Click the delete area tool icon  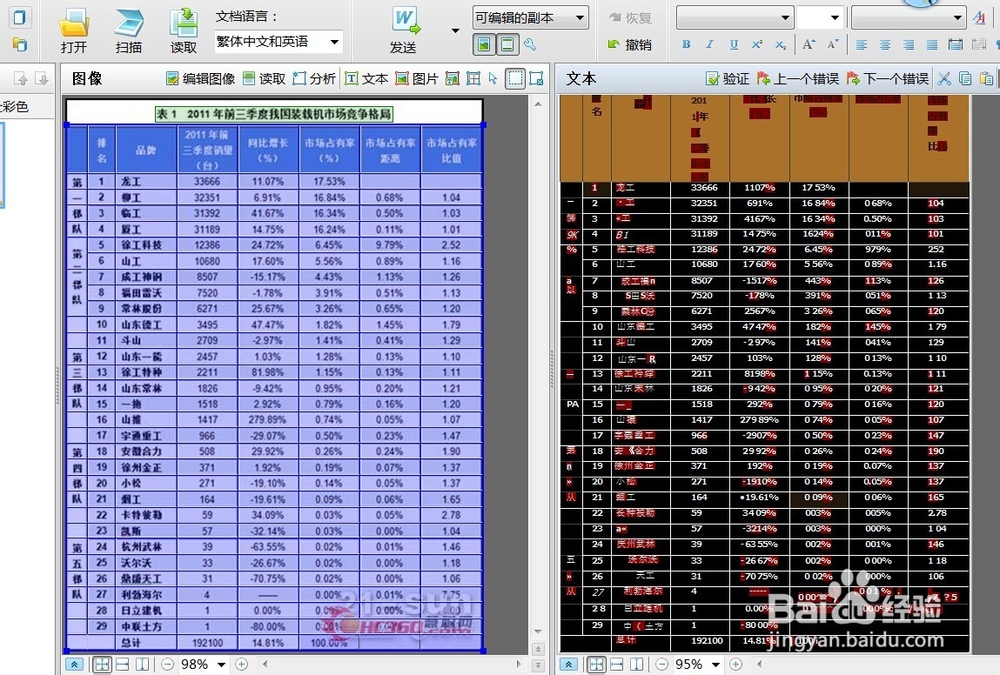pos(536,78)
